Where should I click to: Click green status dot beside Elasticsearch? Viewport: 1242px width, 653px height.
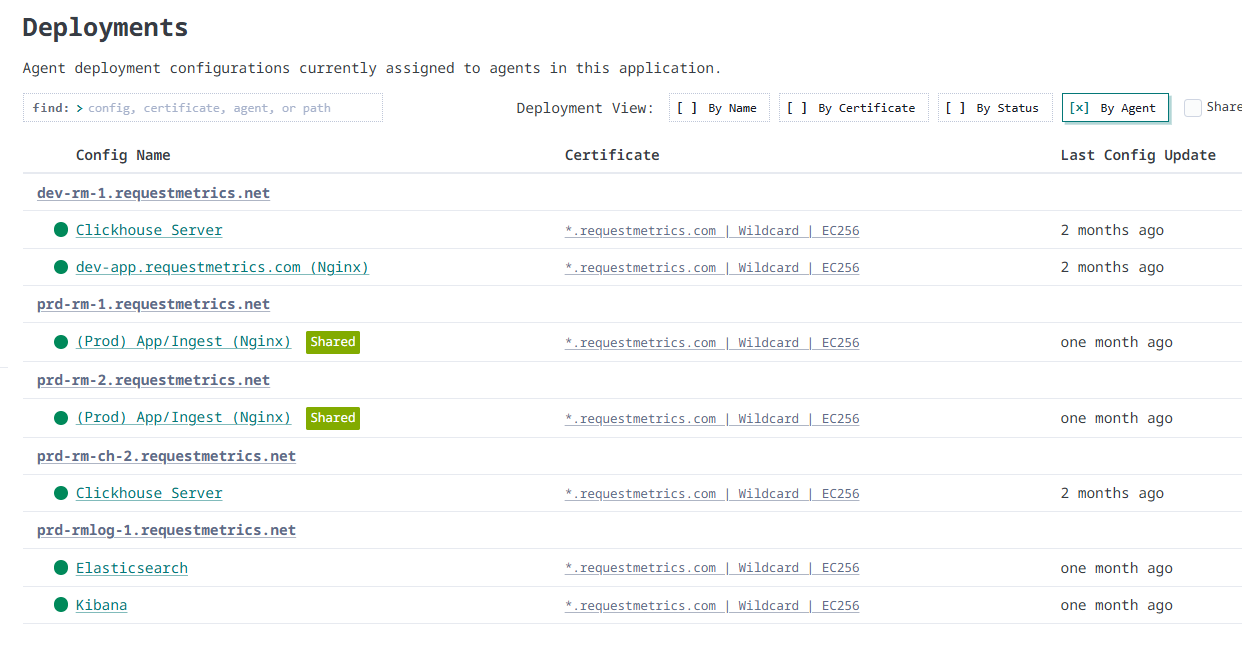coord(61,568)
